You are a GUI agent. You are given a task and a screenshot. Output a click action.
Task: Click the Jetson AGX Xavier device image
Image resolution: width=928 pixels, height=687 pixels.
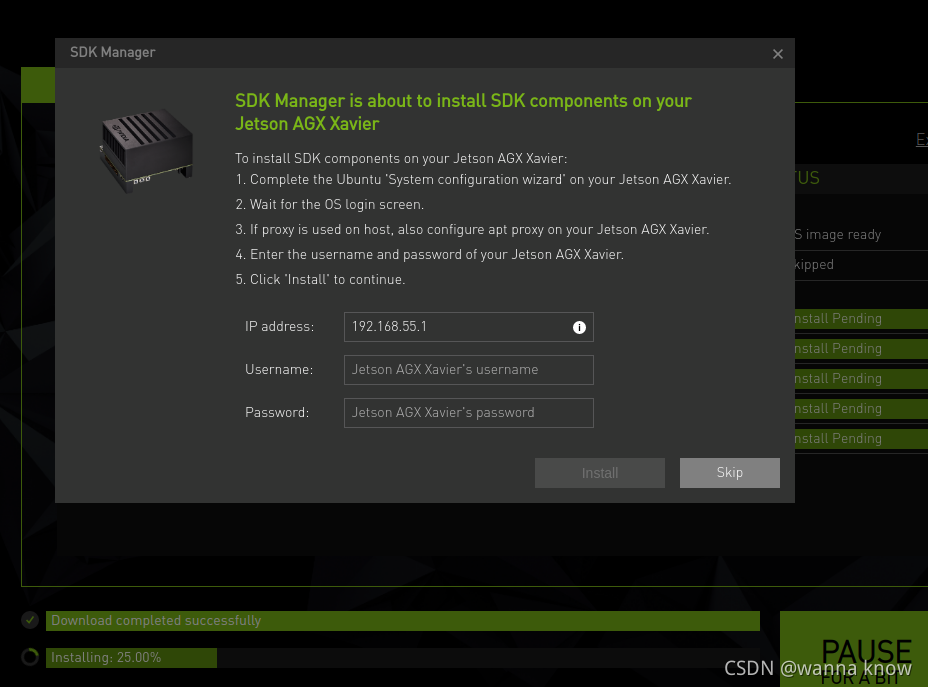point(146,150)
